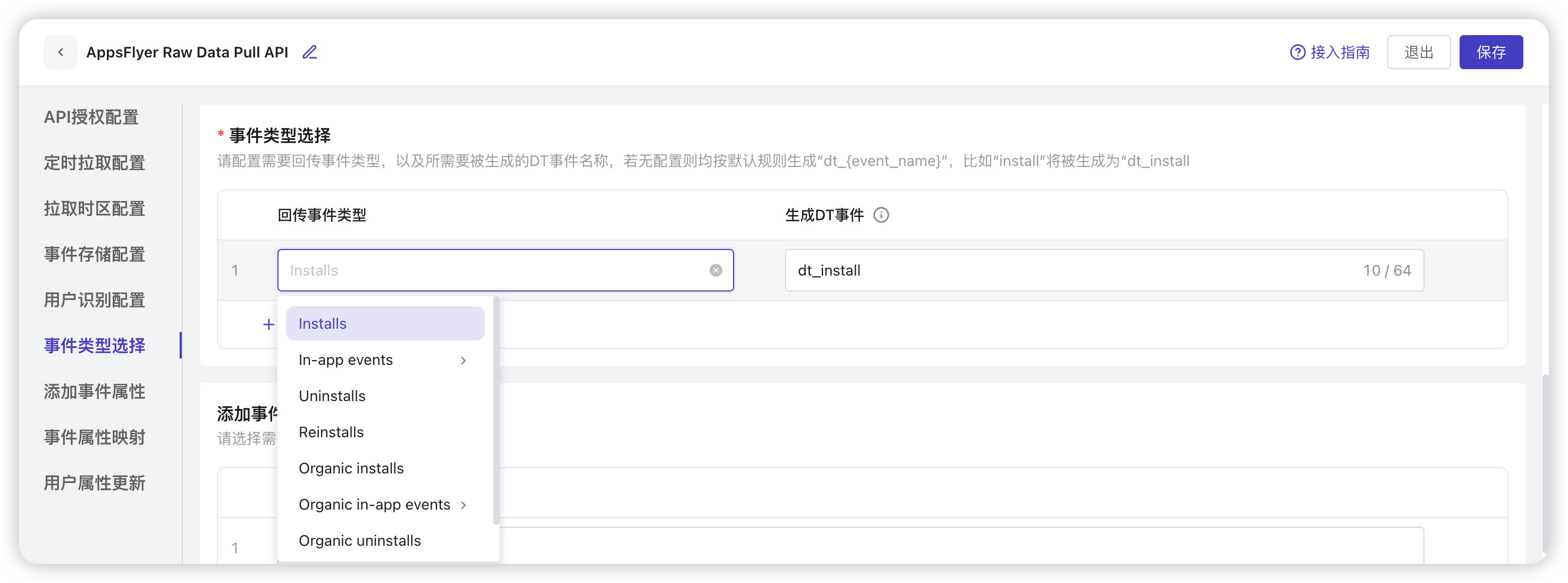The height and width of the screenshot is (583, 1568).
Task: Click the question mark help icon
Action: [1298, 52]
